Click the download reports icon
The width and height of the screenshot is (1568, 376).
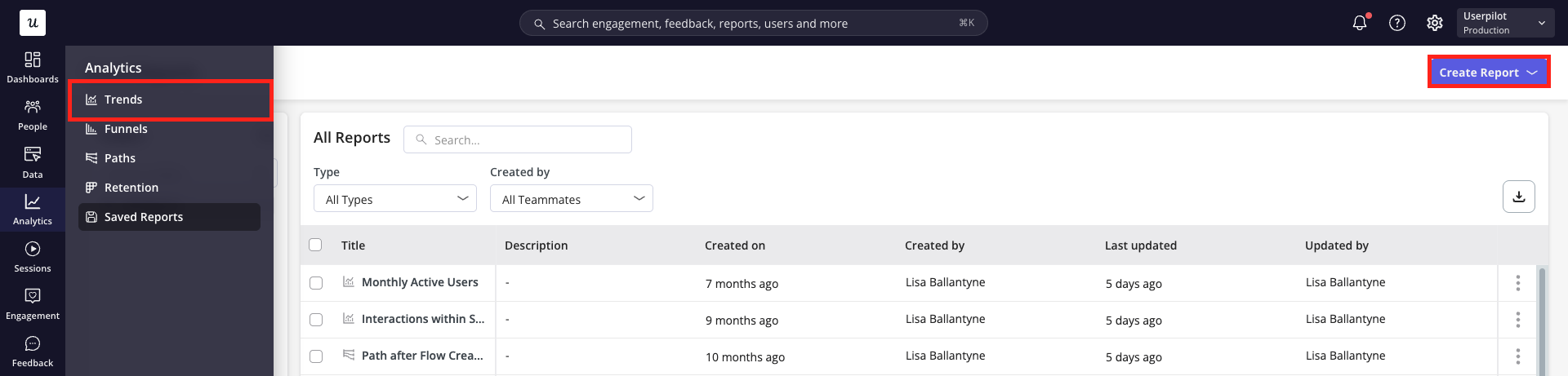pyautogui.click(x=1518, y=197)
